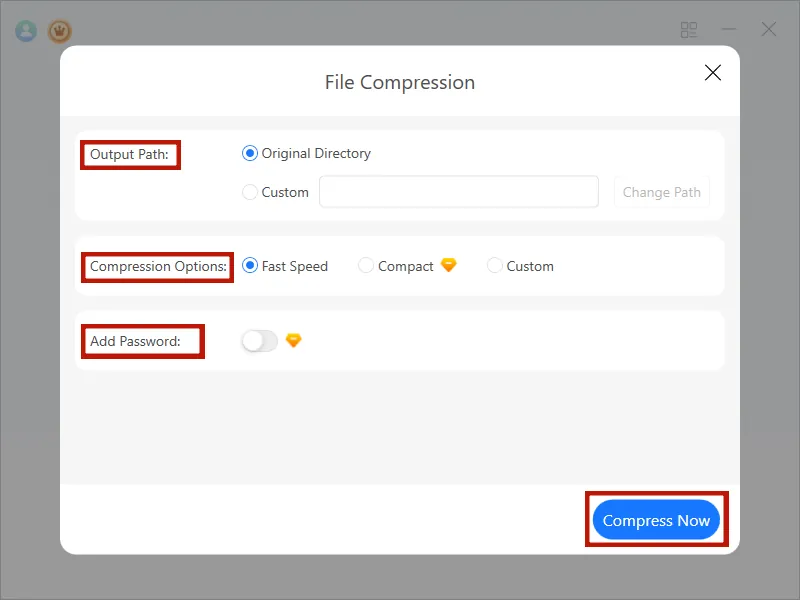Viewport: 800px width, 600px height.
Task: Click the user profile avatar icon
Action: pos(25,30)
